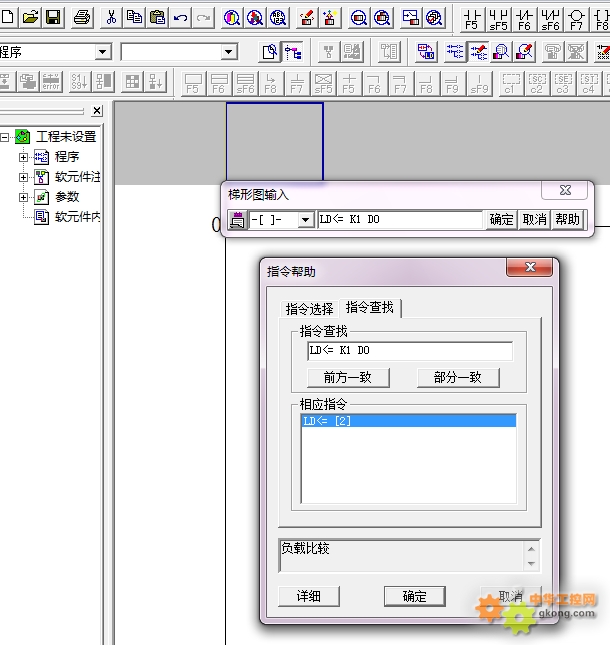Screen dimensions: 610x645
Task: Open the 程序 combo box in toolbar
Action: [x=103, y=52]
